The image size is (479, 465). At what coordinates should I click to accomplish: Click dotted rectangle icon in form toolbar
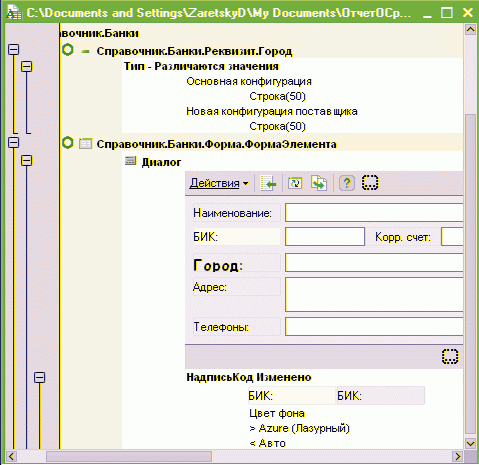(370, 183)
